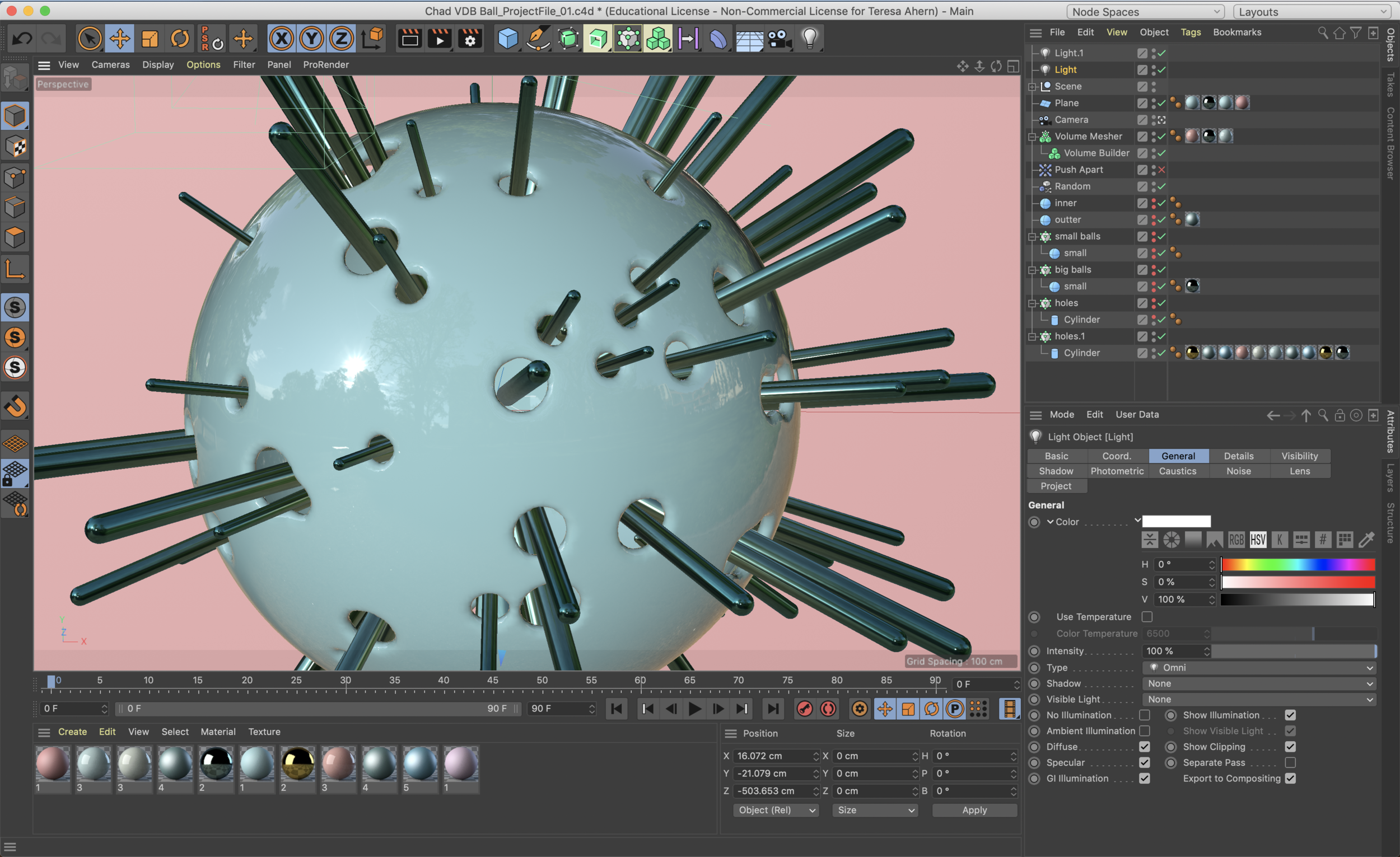Select the Move tool in toolbar
Screen dimensions: 1400x857
pos(119,39)
